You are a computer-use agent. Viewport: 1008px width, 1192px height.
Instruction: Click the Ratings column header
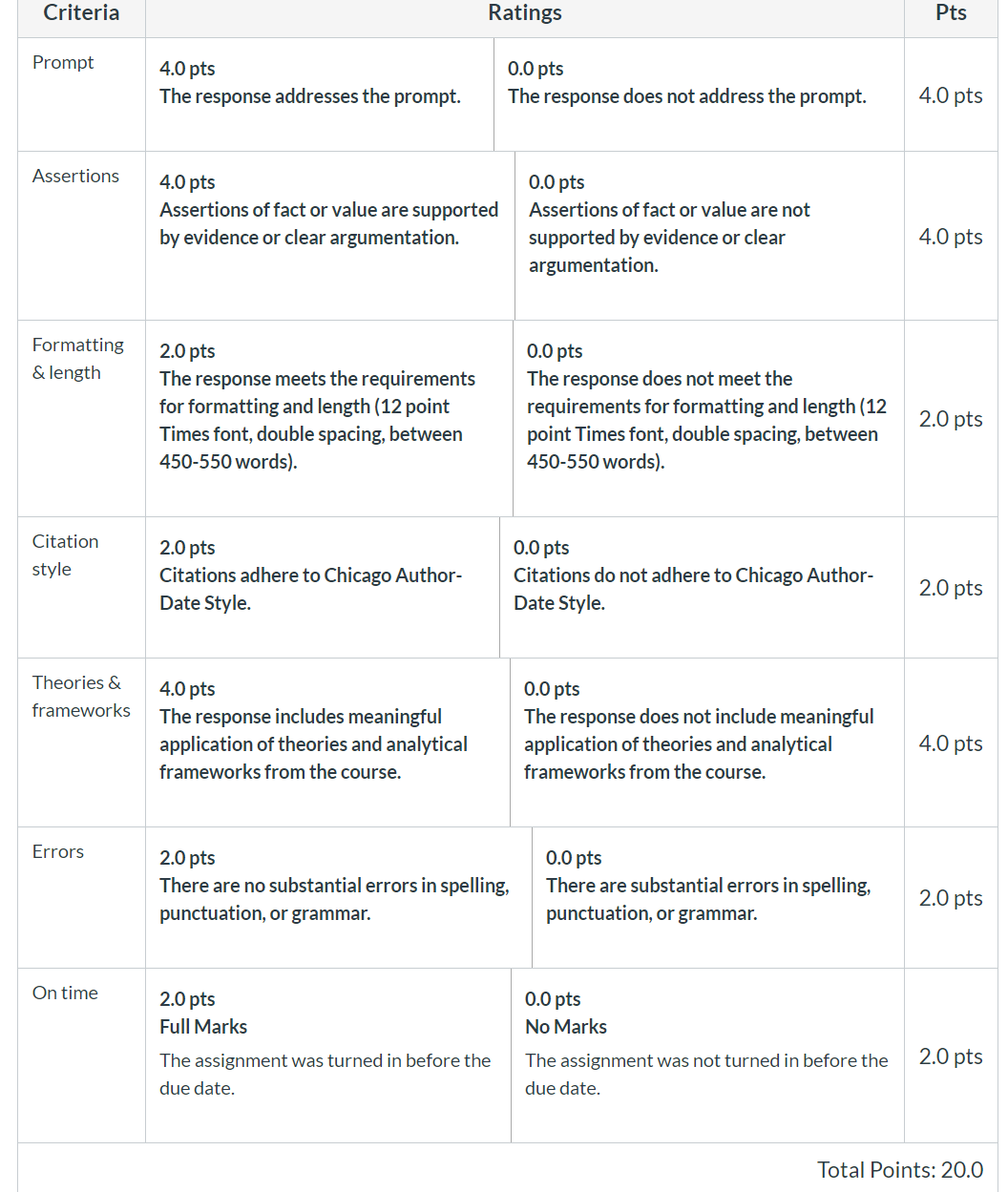click(525, 12)
